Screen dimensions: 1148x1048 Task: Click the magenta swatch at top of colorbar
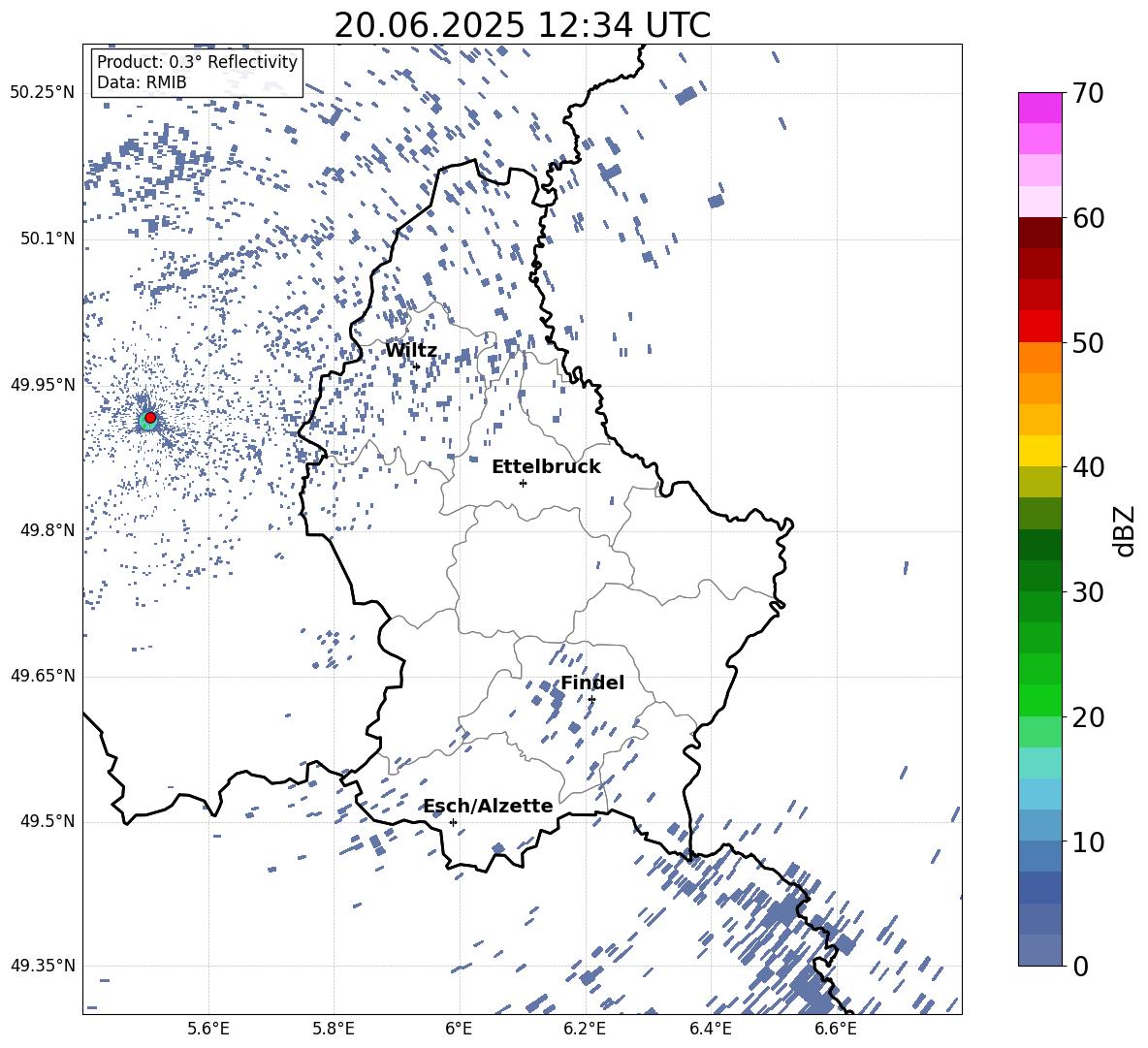click(1039, 108)
